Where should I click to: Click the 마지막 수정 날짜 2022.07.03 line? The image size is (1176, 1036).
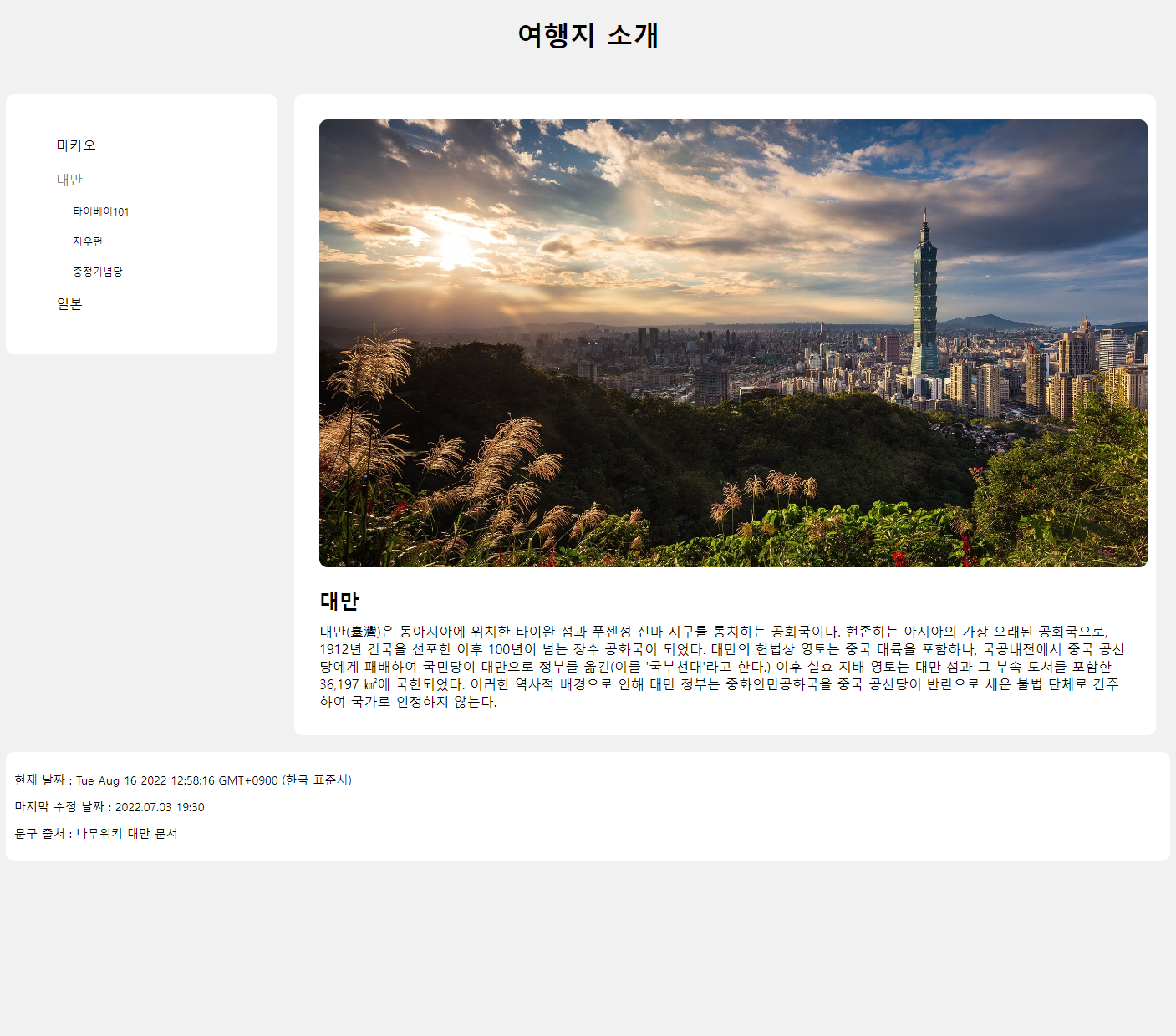click(x=109, y=807)
